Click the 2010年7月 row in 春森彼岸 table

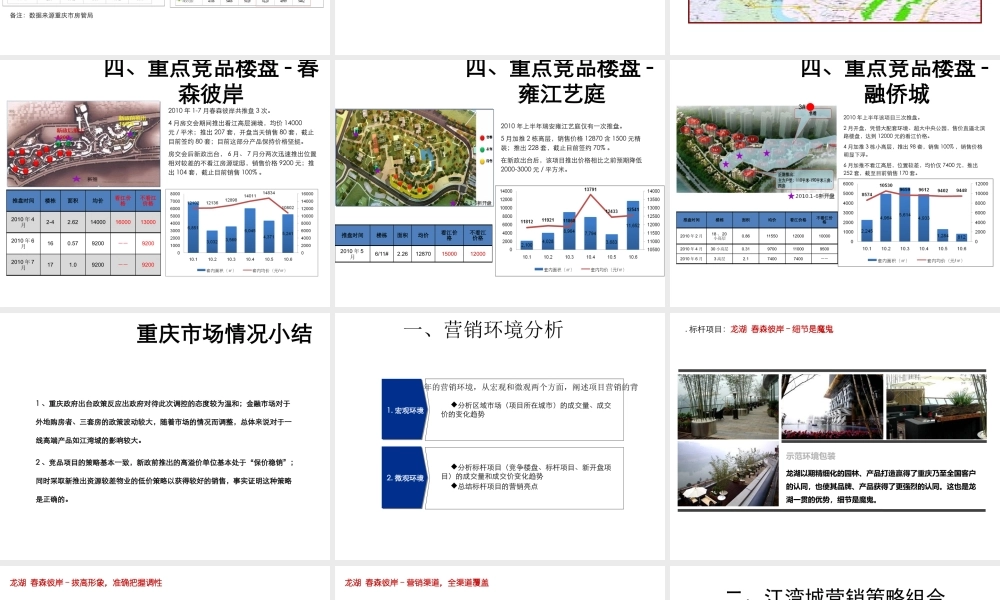pyautogui.click(x=83, y=265)
